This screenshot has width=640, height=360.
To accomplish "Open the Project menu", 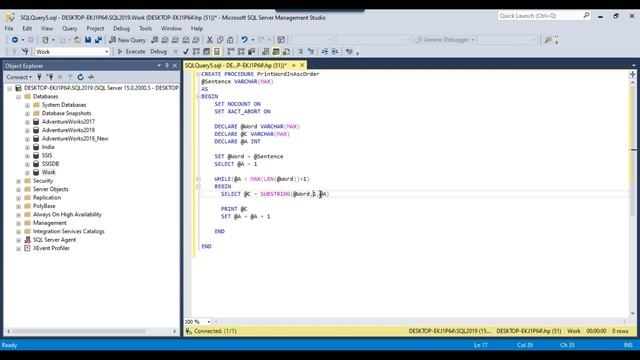I will 95,28.
